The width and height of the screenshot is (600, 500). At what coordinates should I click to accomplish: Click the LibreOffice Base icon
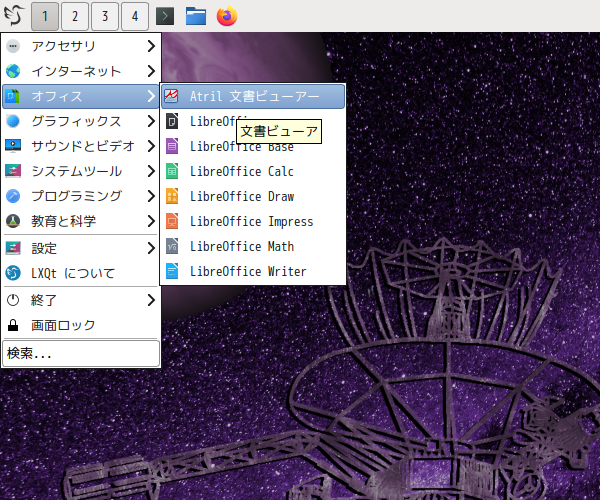click(172, 146)
